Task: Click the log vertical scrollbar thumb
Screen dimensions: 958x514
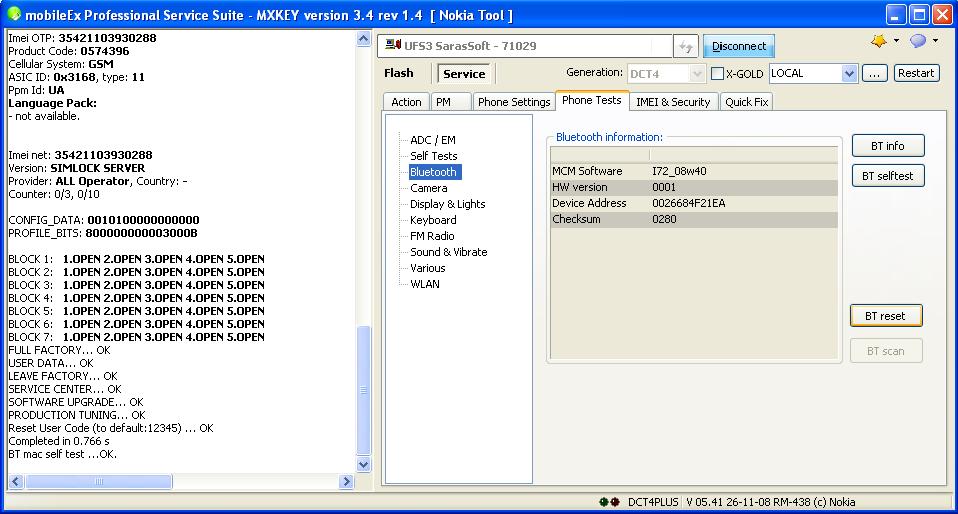Action: coord(364,390)
